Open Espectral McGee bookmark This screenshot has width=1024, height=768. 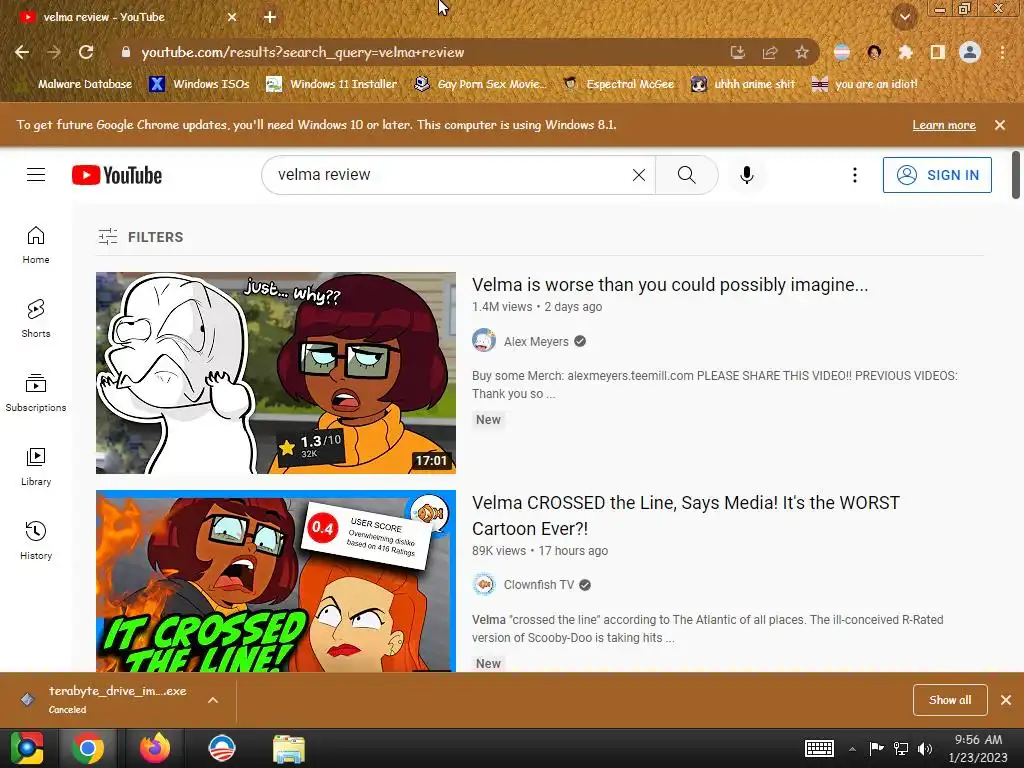[619, 84]
